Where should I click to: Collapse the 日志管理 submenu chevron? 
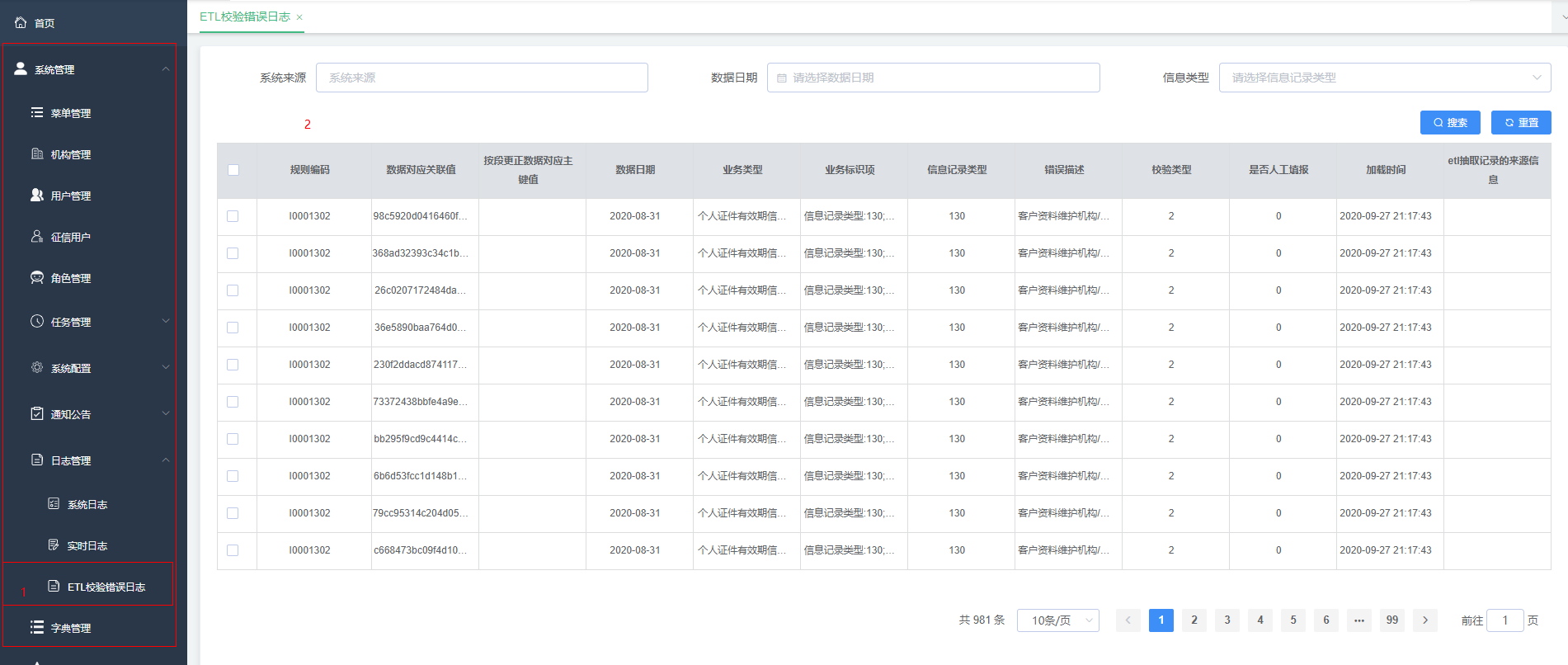click(x=166, y=460)
